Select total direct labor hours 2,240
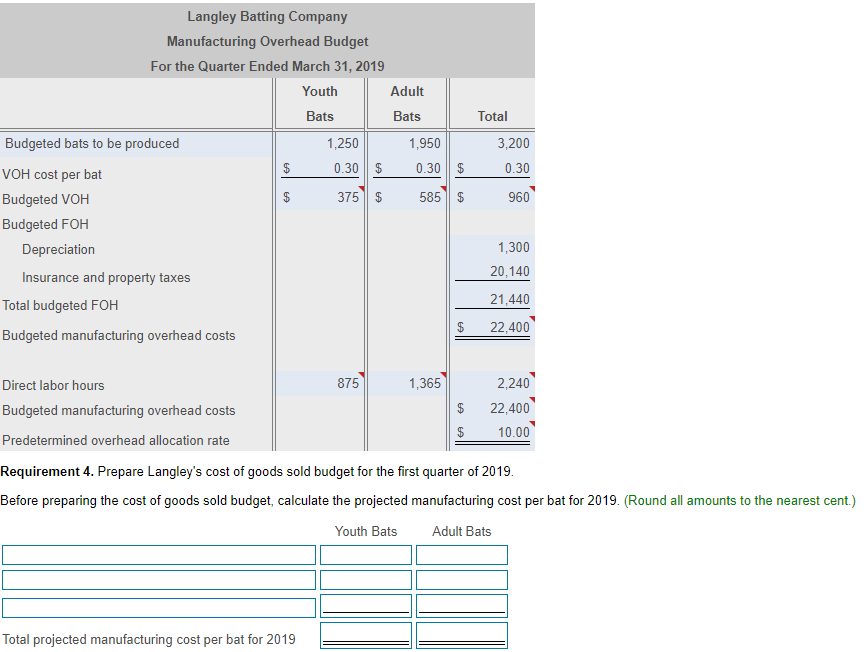This screenshot has width=866, height=652. click(493, 383)
